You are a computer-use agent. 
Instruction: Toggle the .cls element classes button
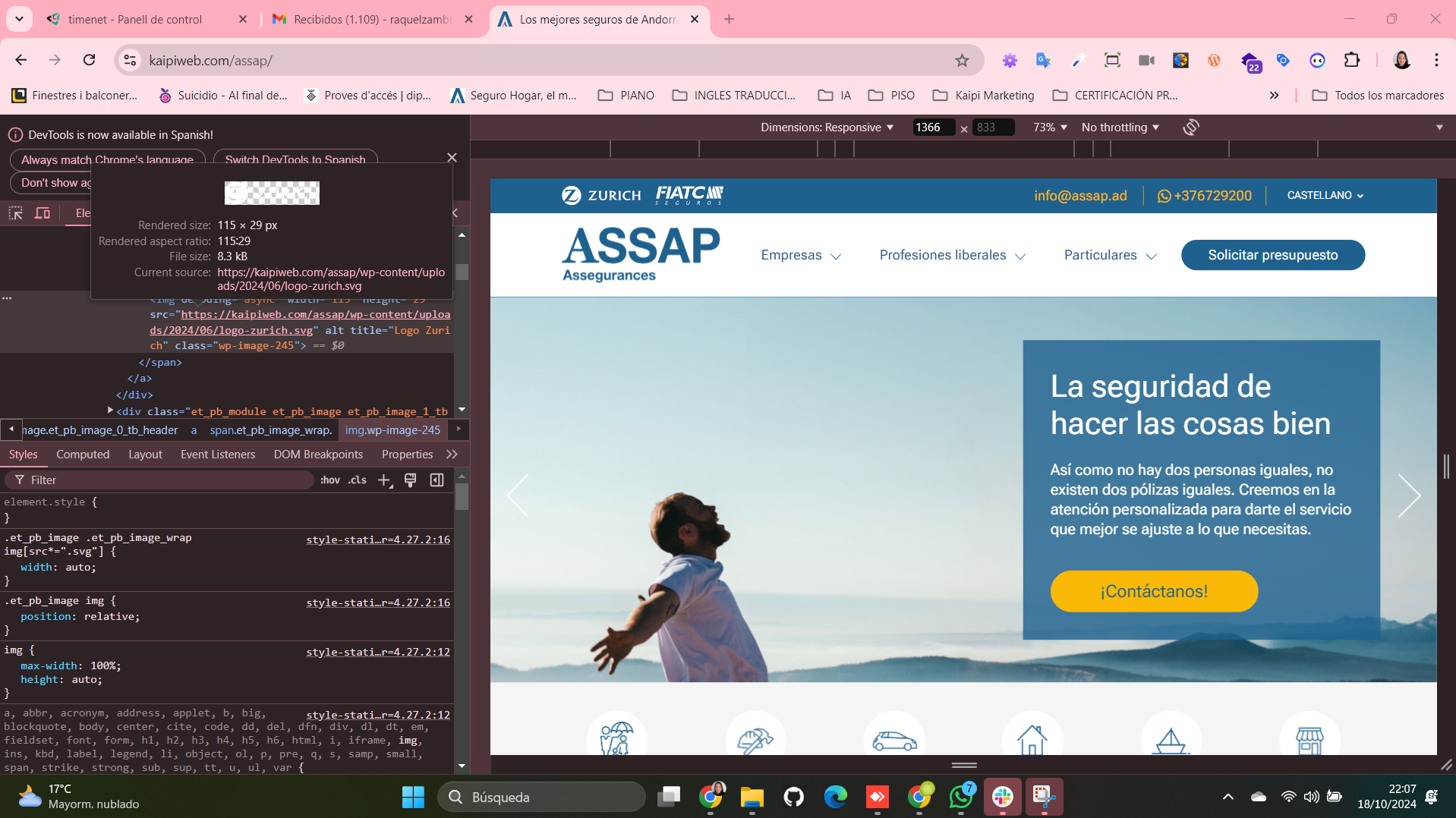tap(358, 480)
